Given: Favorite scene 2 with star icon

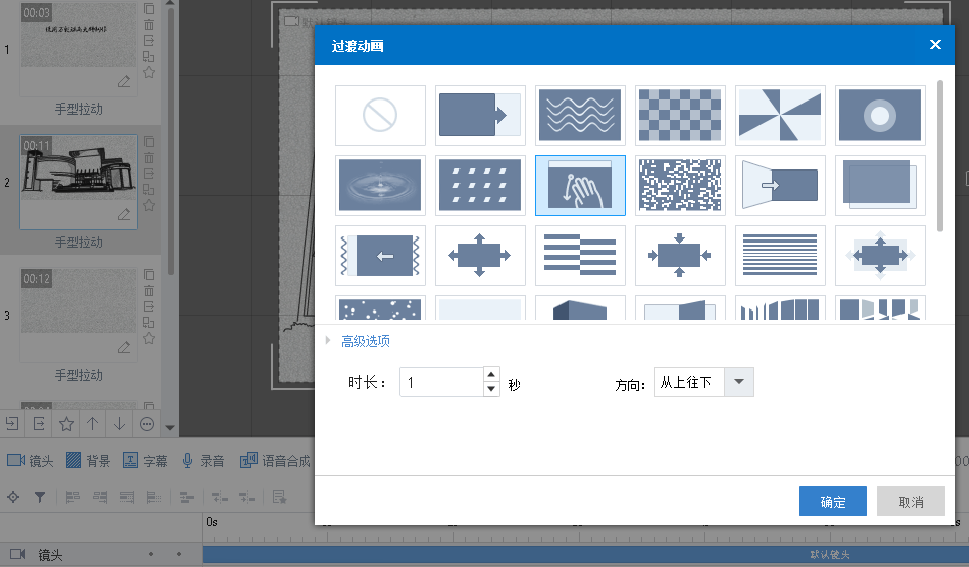Looking at the screenshot, I should pos(149,205).
